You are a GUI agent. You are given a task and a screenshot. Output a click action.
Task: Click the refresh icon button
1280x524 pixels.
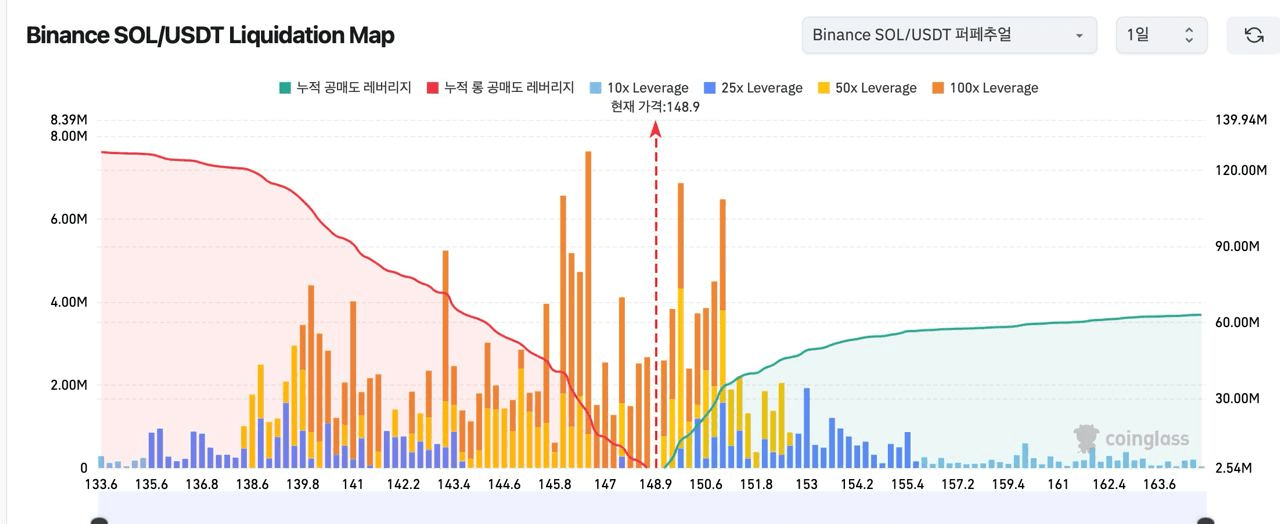pos(1253,35)
